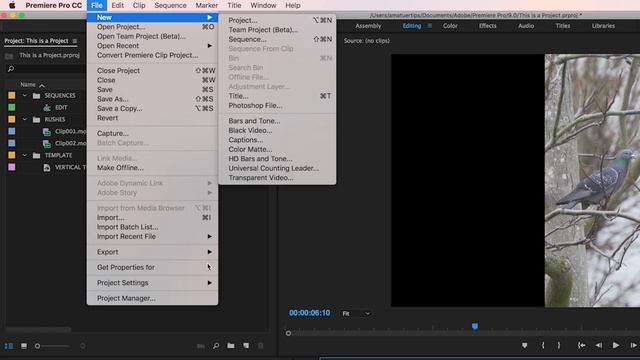Click the project panel thumbnail zoom slider
640x360 pixels.
click(53, 346)
